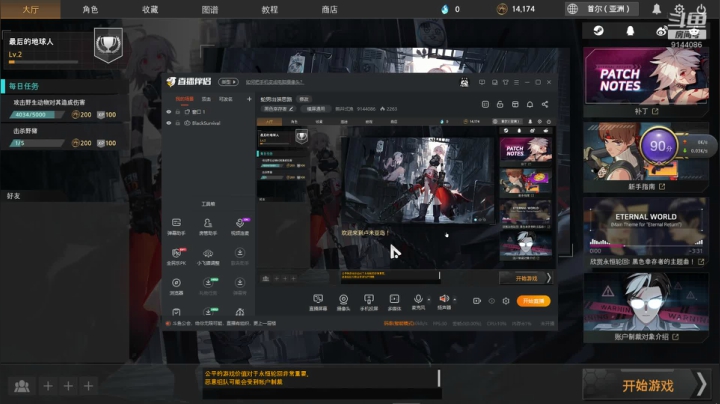720x404 pixels.
Task: Expand the mode pill beside streaming app logo
Action: coord(228,82)
